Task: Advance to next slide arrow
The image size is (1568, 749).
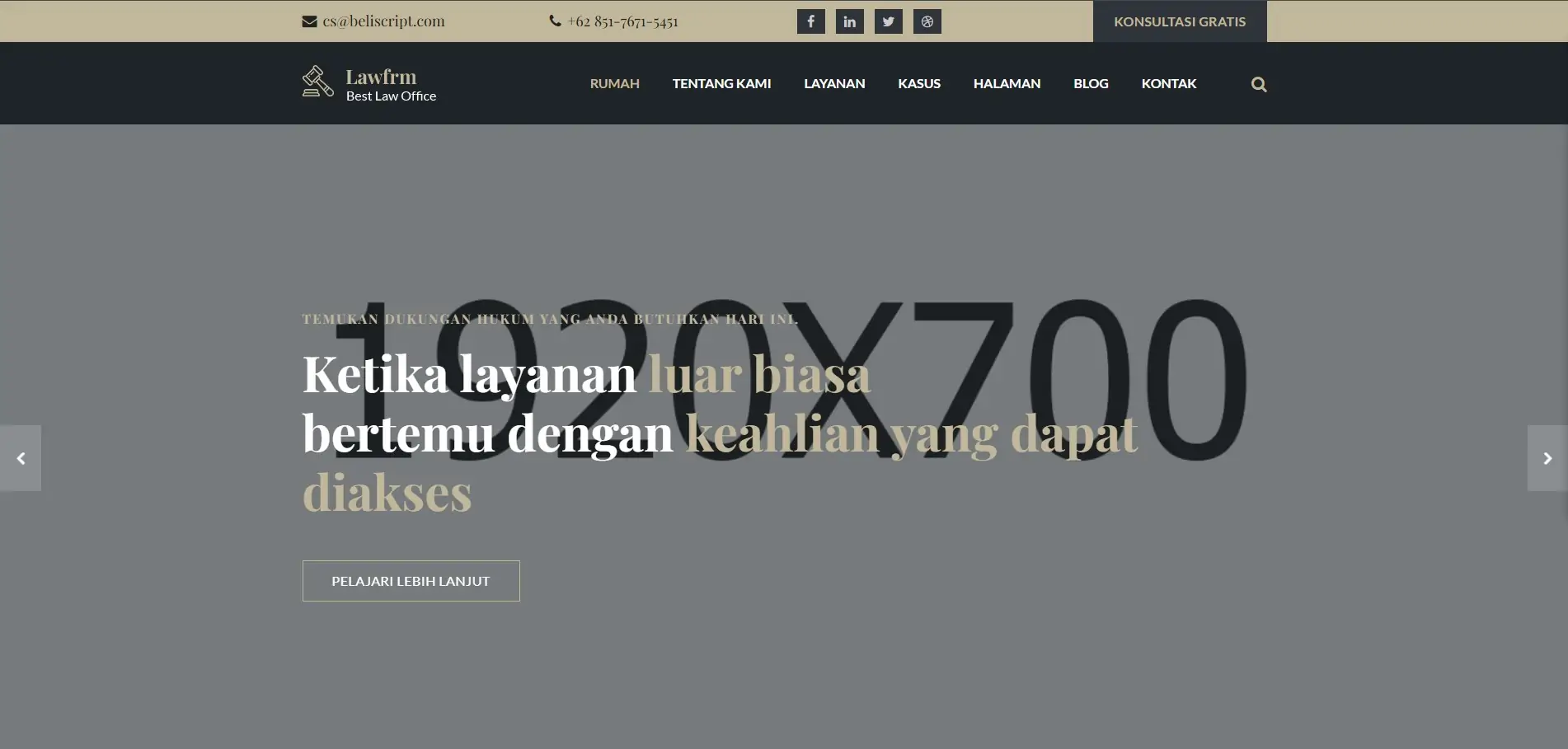Action: pyautogui.click(x=1547, y=458)
